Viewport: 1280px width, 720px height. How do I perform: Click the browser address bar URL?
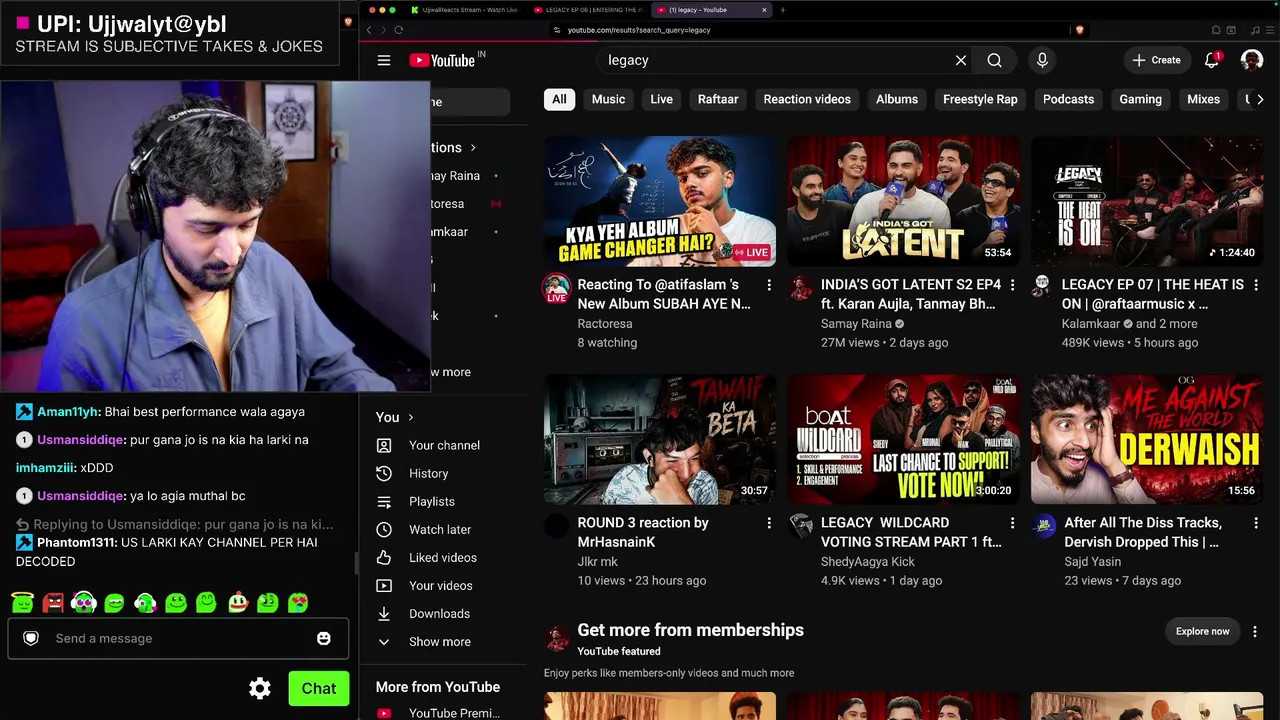point(639,30)
